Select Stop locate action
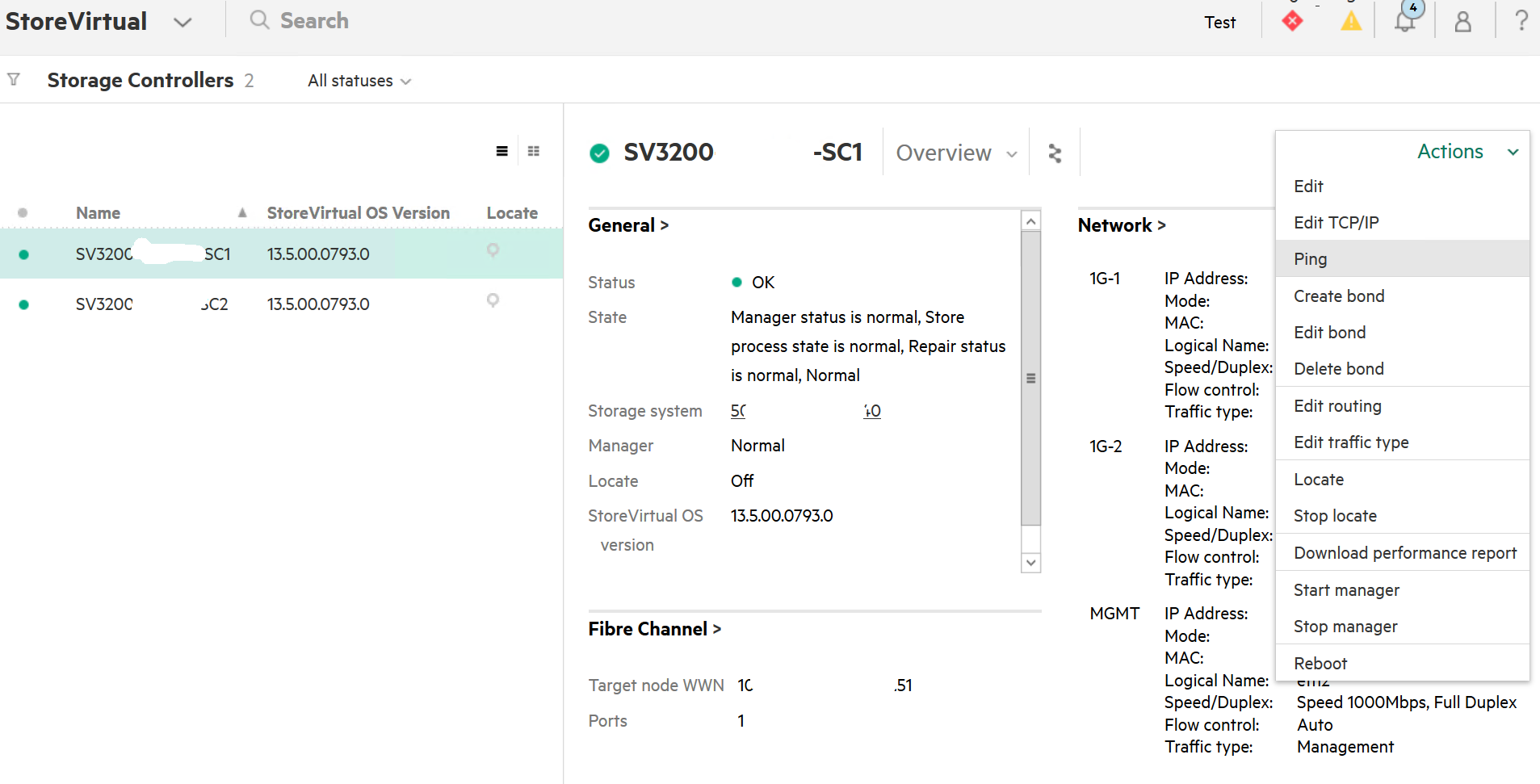Screen dimensions: 1540x784 [1403, 516]
